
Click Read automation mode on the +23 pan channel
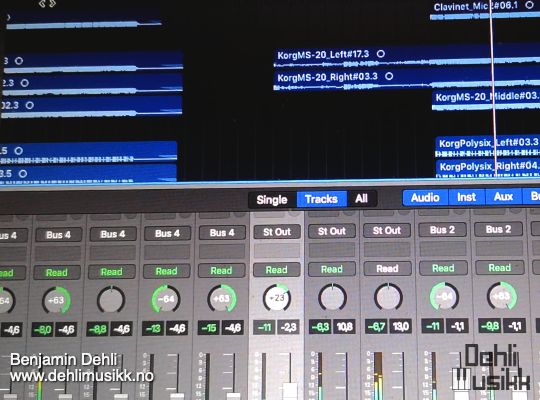click(x=277, y=270)
